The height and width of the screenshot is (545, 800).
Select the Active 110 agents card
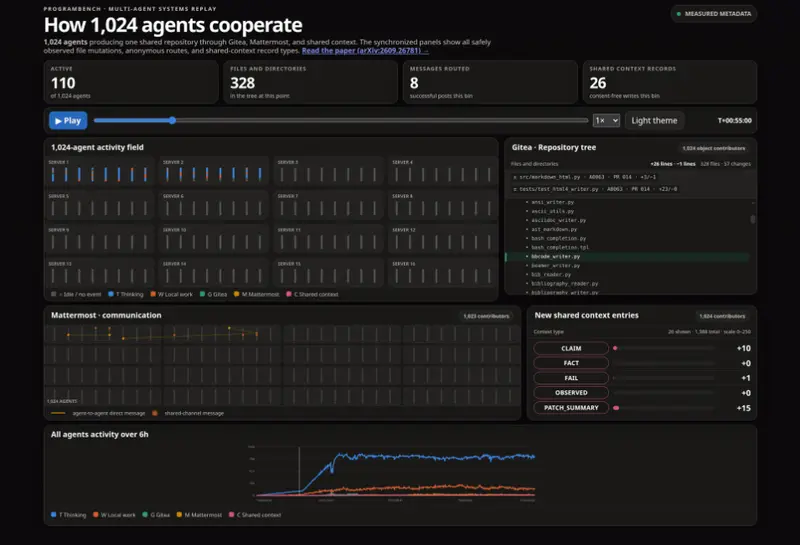(131, 82)
